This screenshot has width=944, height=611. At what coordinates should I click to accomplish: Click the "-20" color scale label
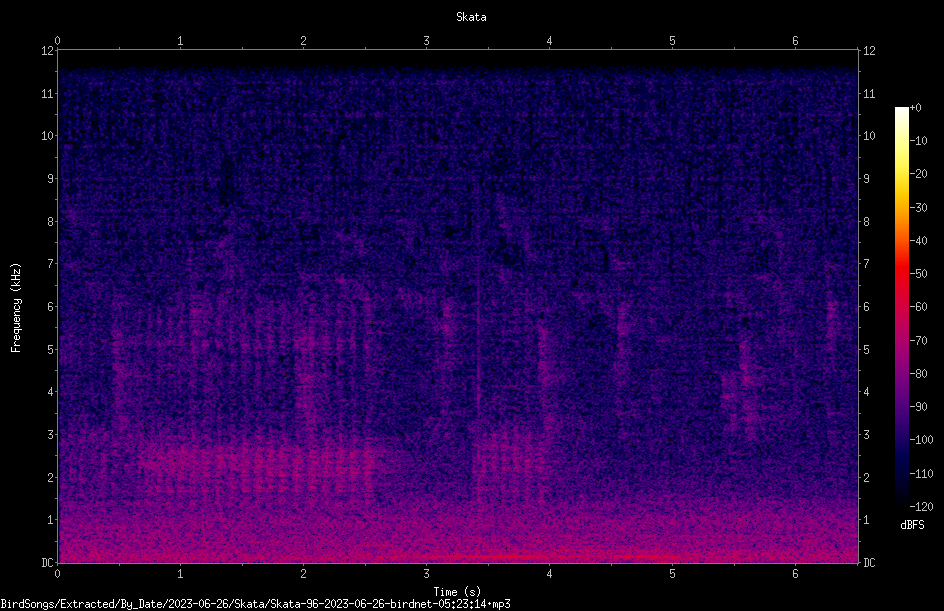point(919,174)
